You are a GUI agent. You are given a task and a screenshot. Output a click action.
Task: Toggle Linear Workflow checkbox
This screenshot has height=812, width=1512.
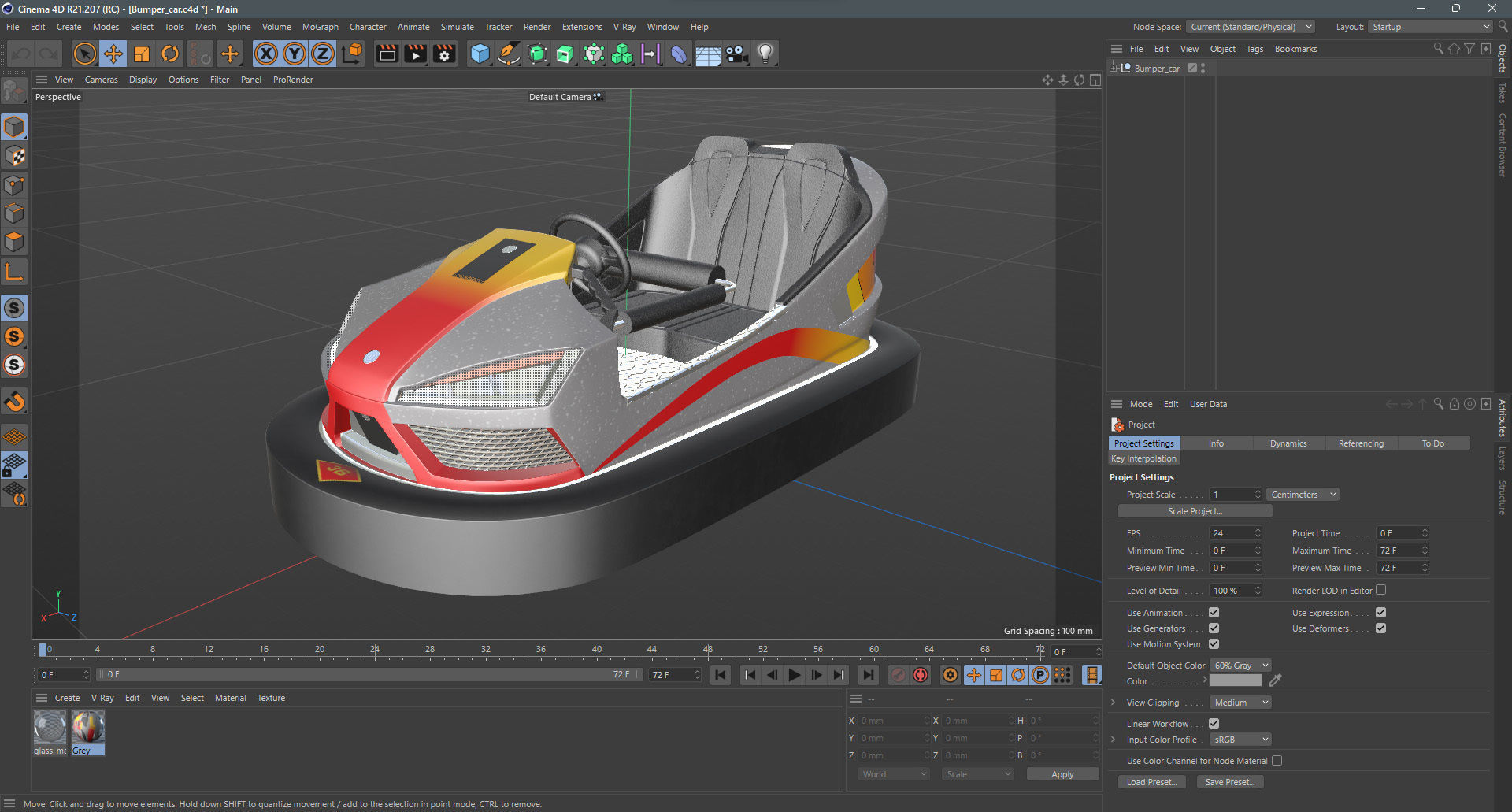tap(1214, 724)
